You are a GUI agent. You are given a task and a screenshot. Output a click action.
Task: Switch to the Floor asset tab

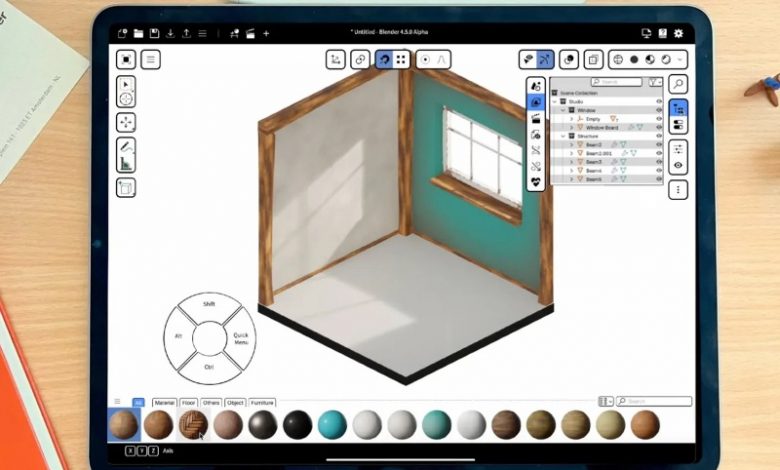[188, 402]
